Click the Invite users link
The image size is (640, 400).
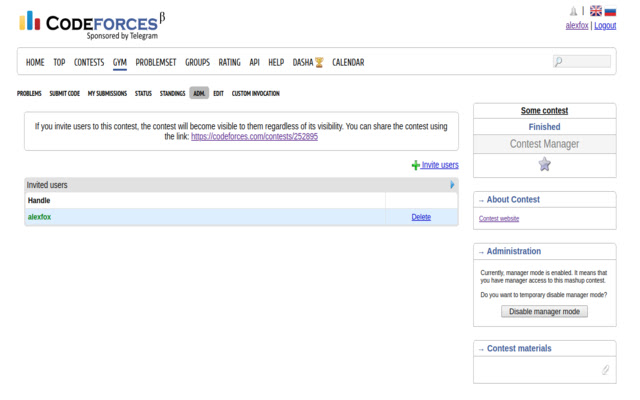tap(440, 165)
